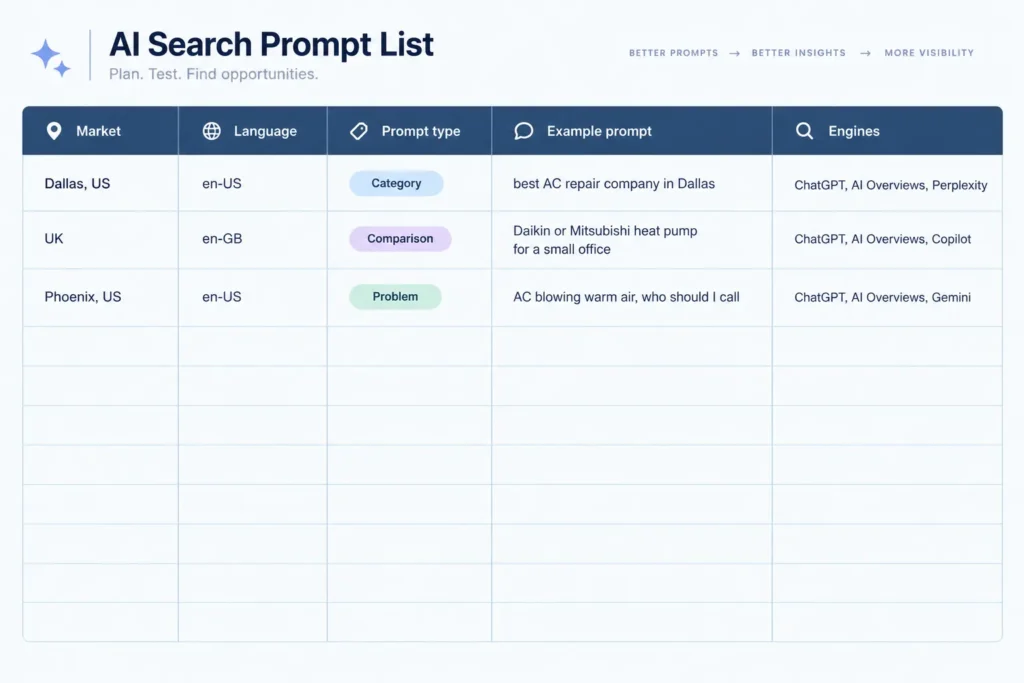Click the Example prompt column header label
1024x683 pixels.
click(x=600, y=131)
